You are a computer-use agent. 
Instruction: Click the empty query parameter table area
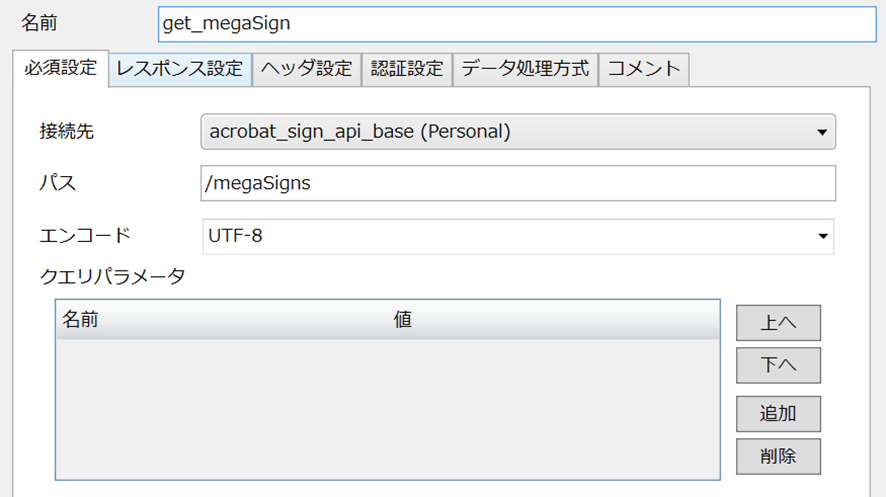tap(387, 410)
